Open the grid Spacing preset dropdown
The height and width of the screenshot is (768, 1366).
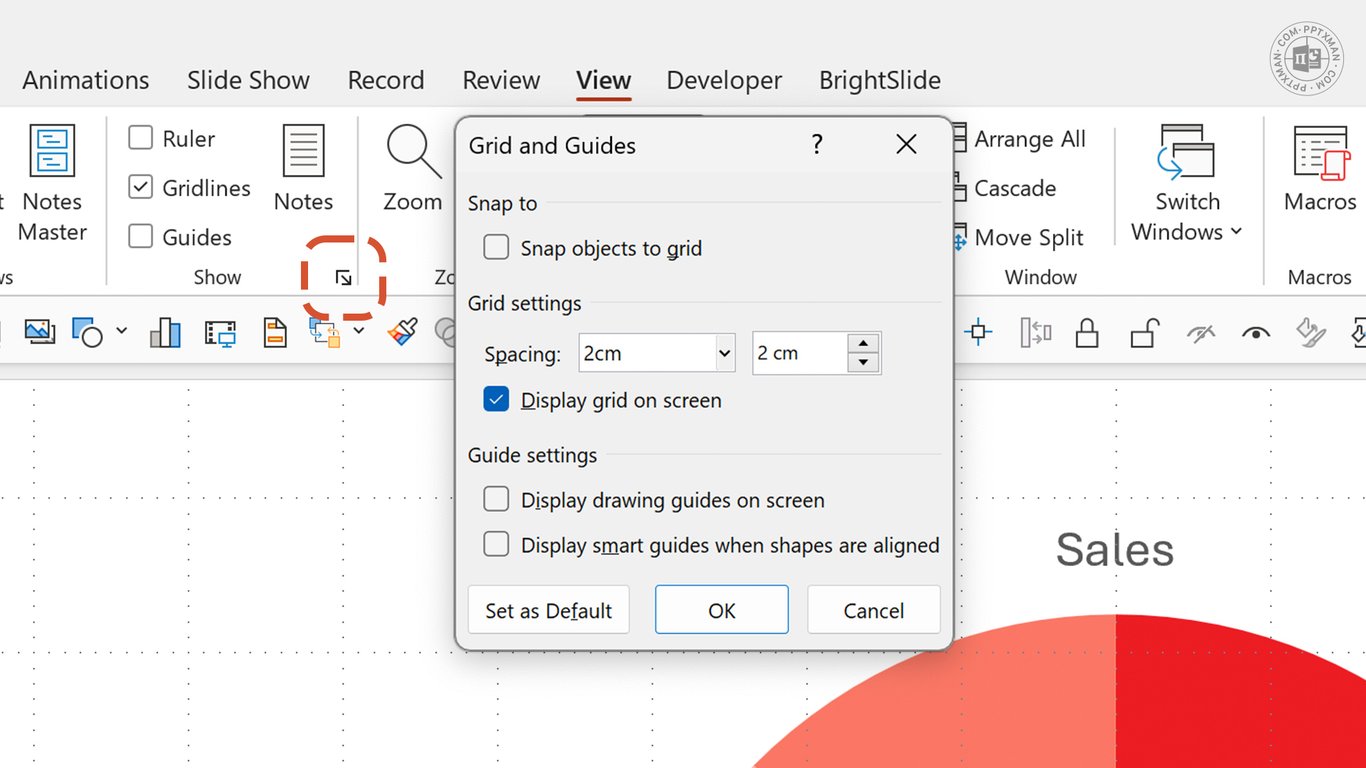pos(725,353)
